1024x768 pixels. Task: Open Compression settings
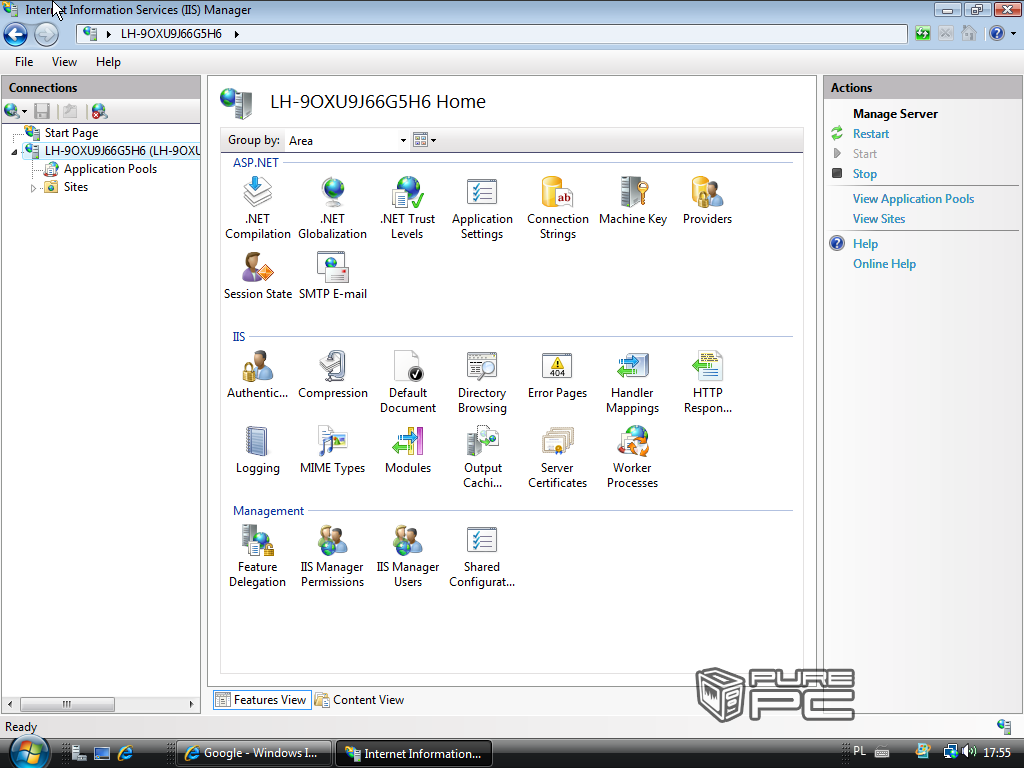pyautogui.click(x=332, y=375)
